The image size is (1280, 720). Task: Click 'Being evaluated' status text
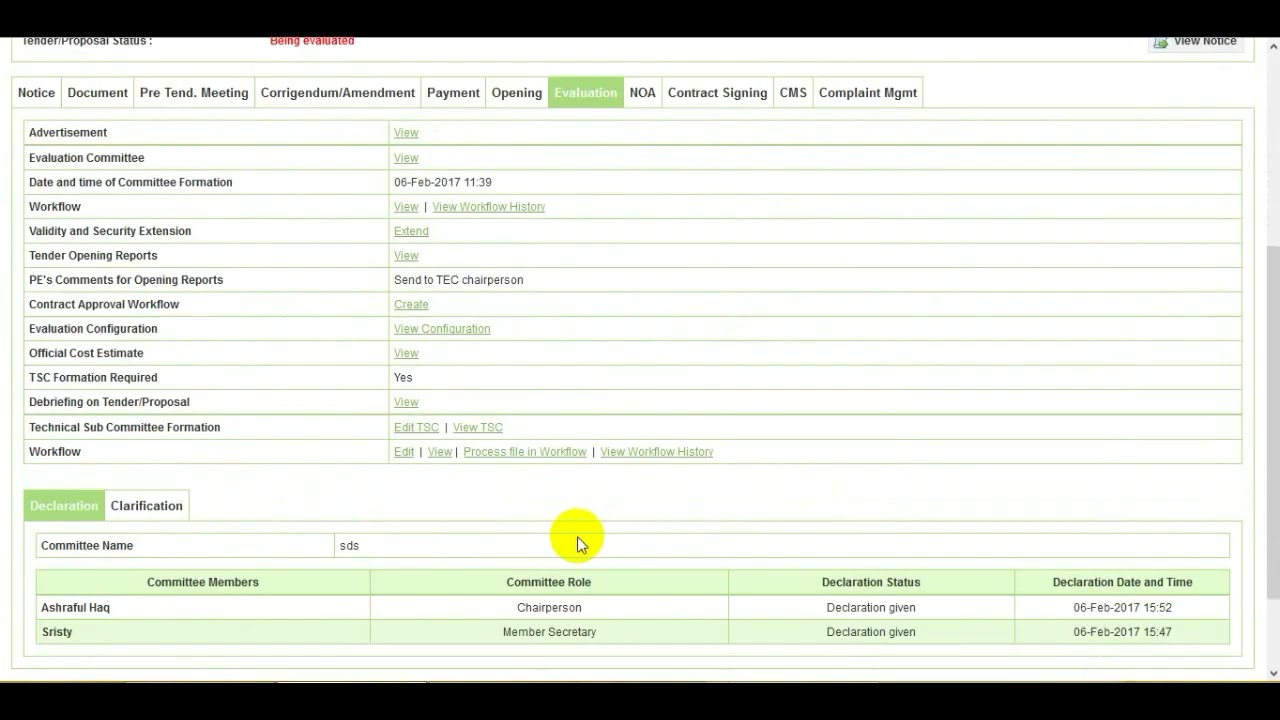pyautogui.click(x=312, y=41)
